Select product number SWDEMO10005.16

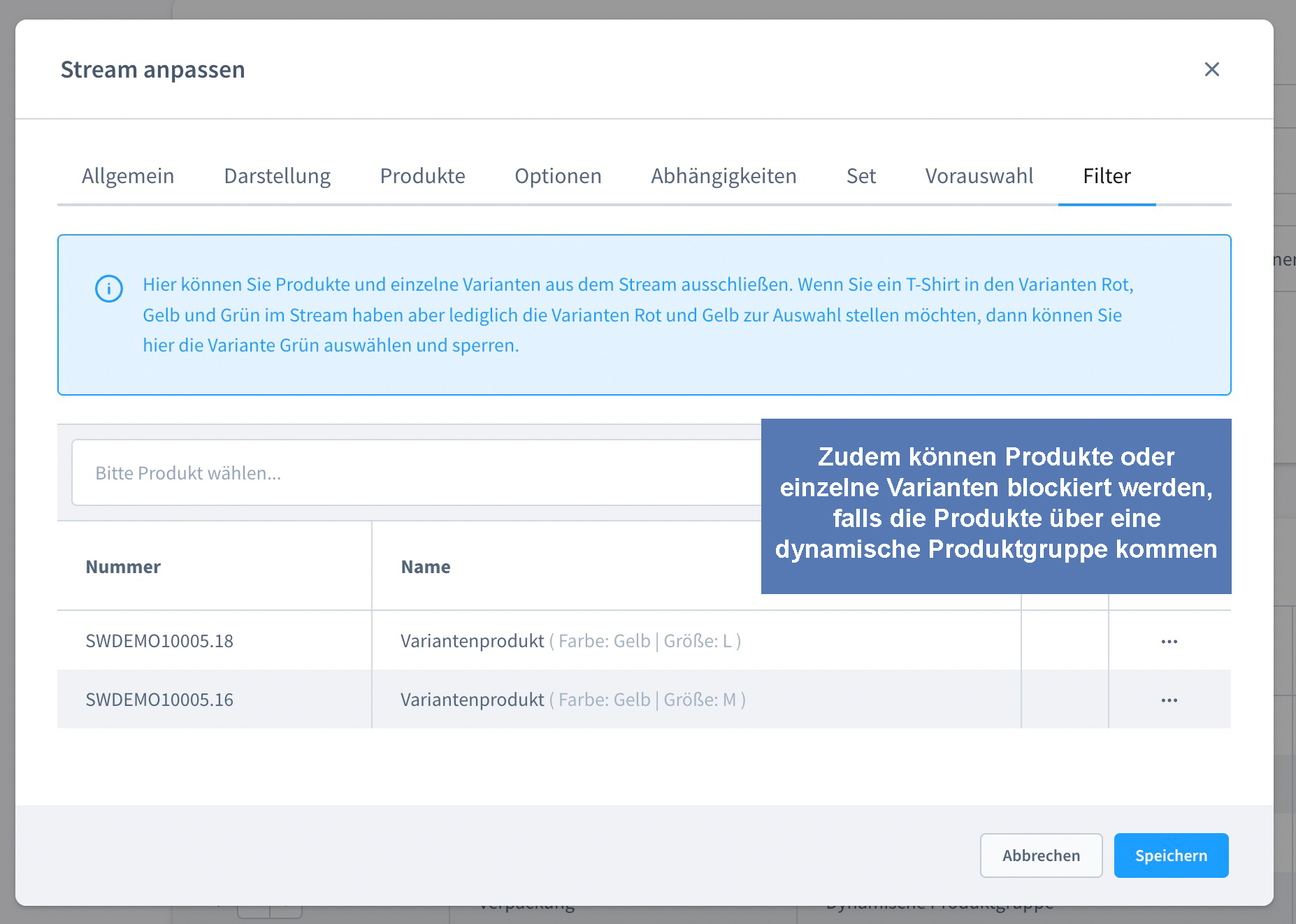tap(159, 700)
